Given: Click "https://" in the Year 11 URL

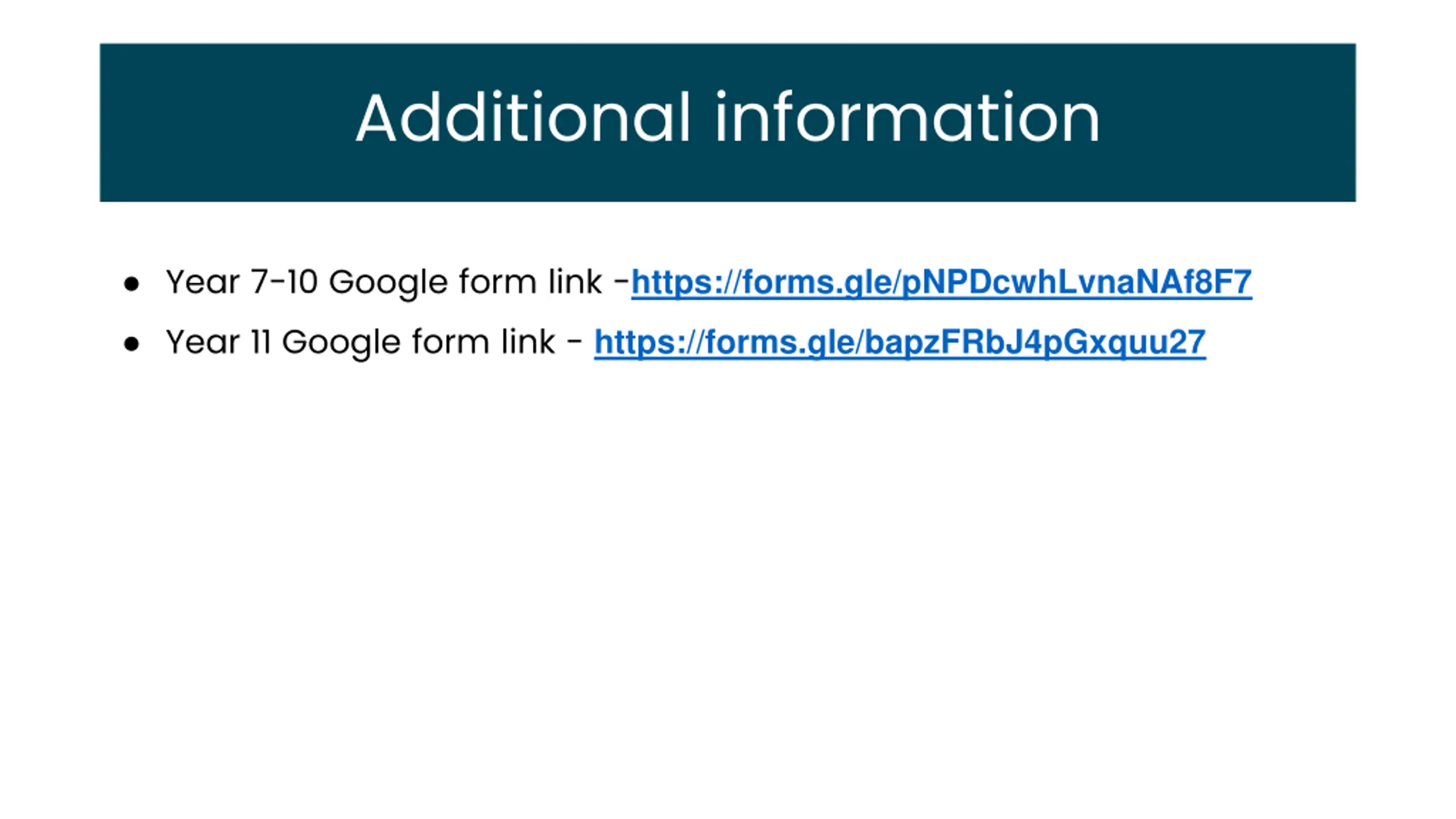Looking at the screenshot, I should click(x=650, y=343).
